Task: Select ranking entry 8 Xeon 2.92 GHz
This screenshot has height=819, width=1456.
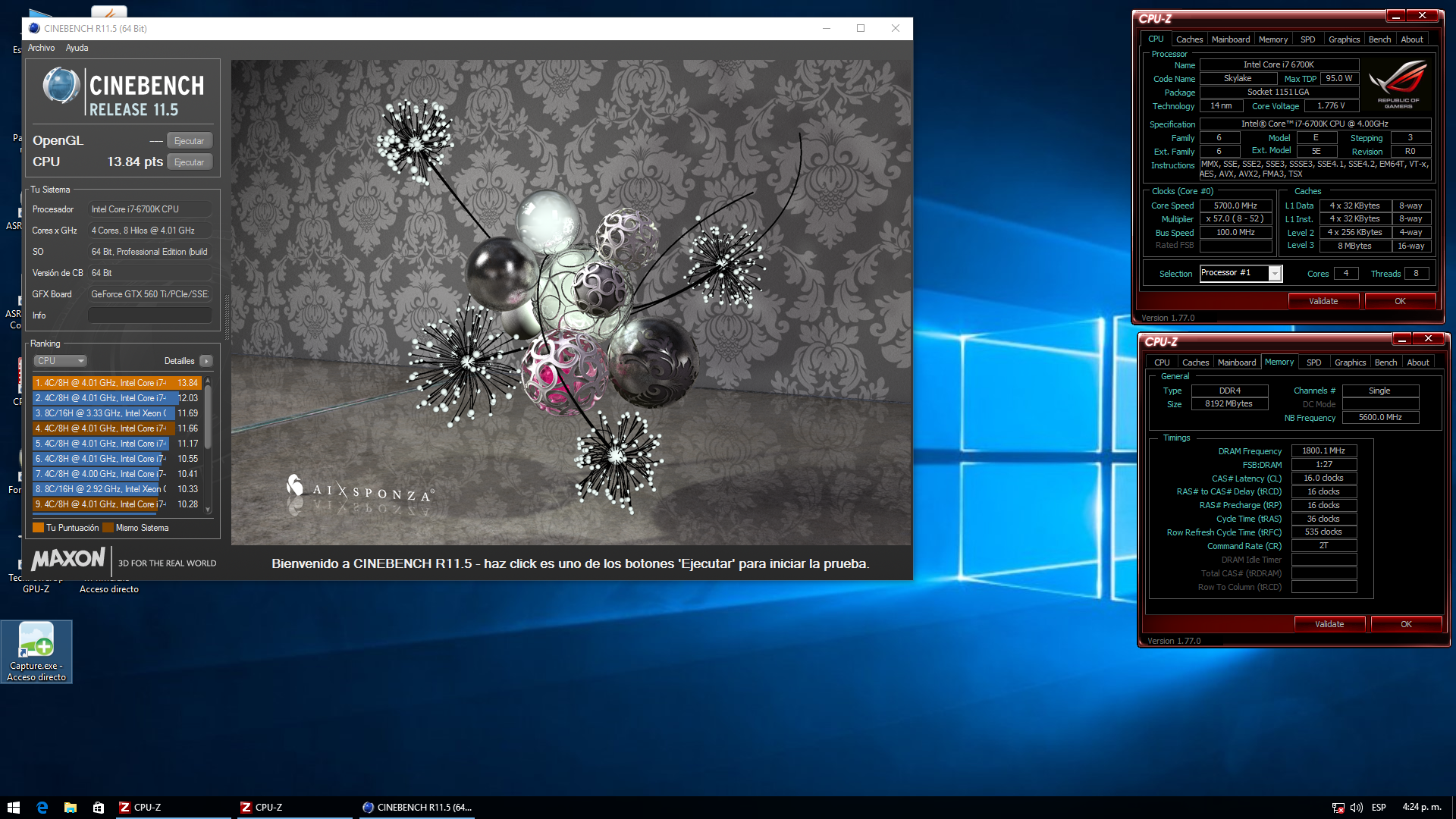Action: [x=117, y=489]
